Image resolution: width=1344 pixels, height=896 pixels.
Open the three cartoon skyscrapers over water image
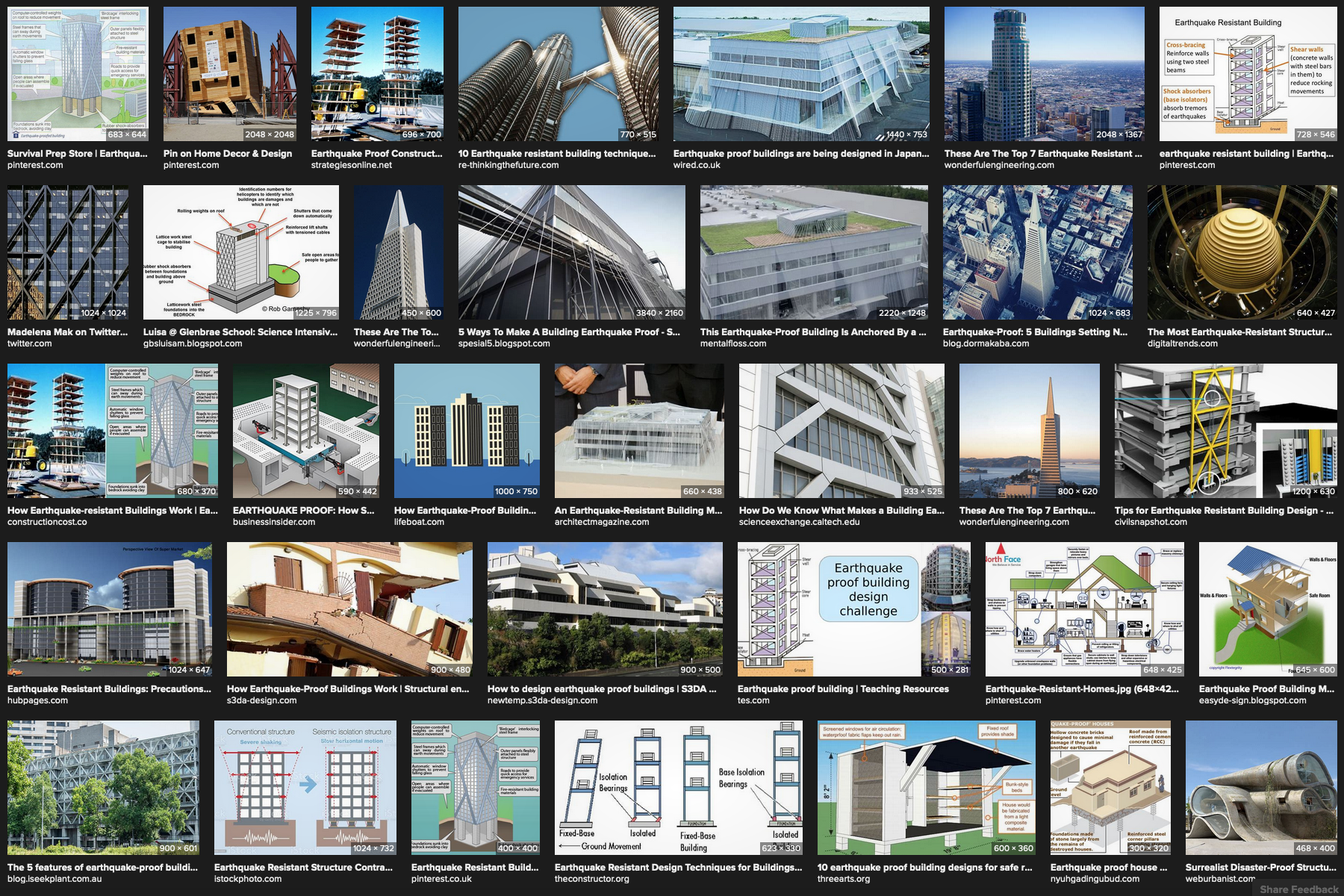click(466, 431)
